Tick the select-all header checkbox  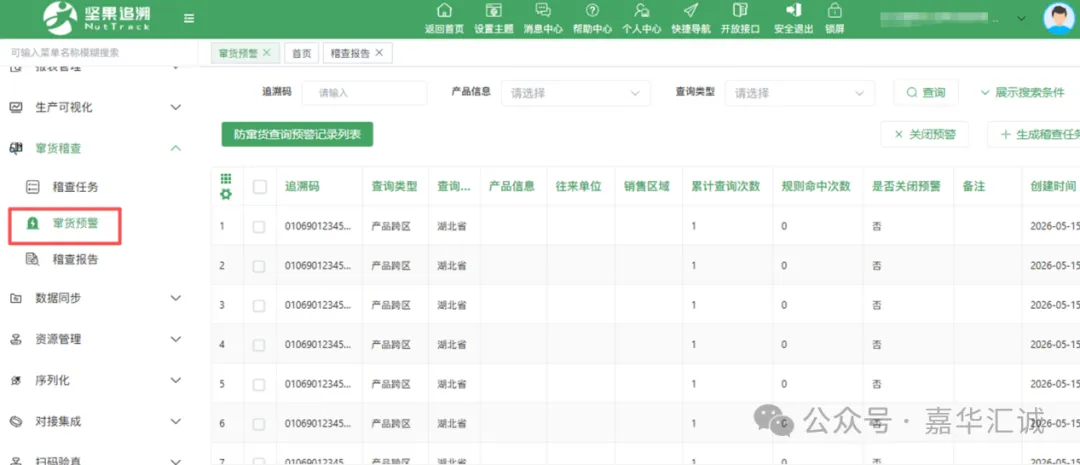pyautogui.click(x=260, y=187)
